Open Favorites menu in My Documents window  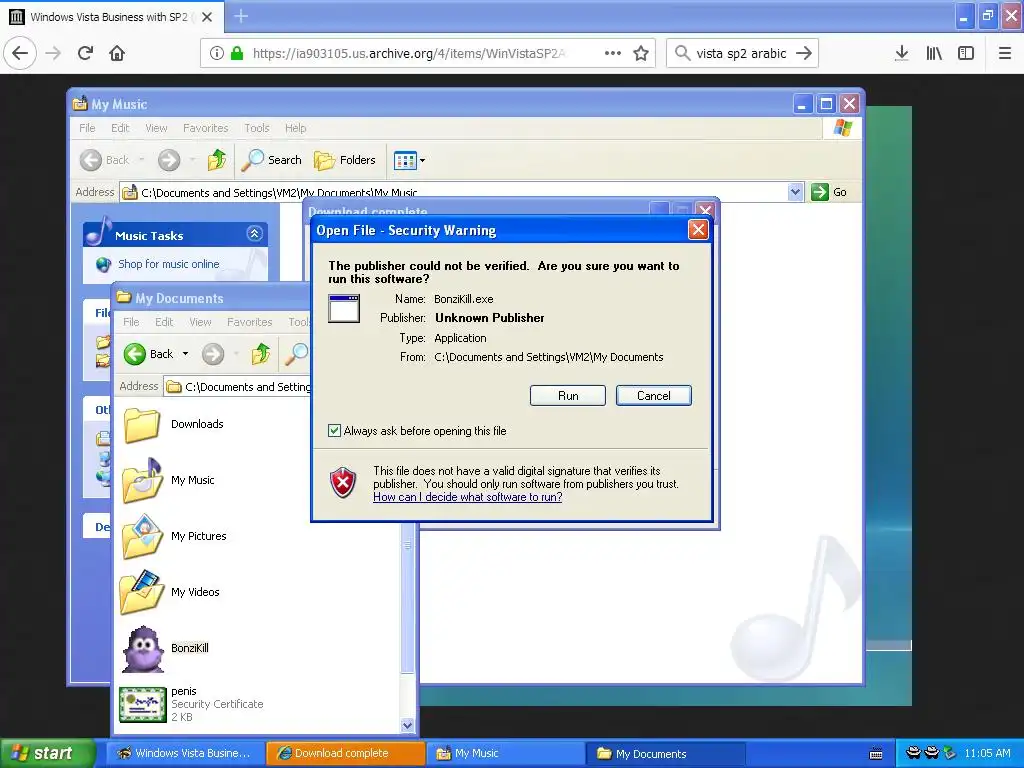[x=249, y=322]
